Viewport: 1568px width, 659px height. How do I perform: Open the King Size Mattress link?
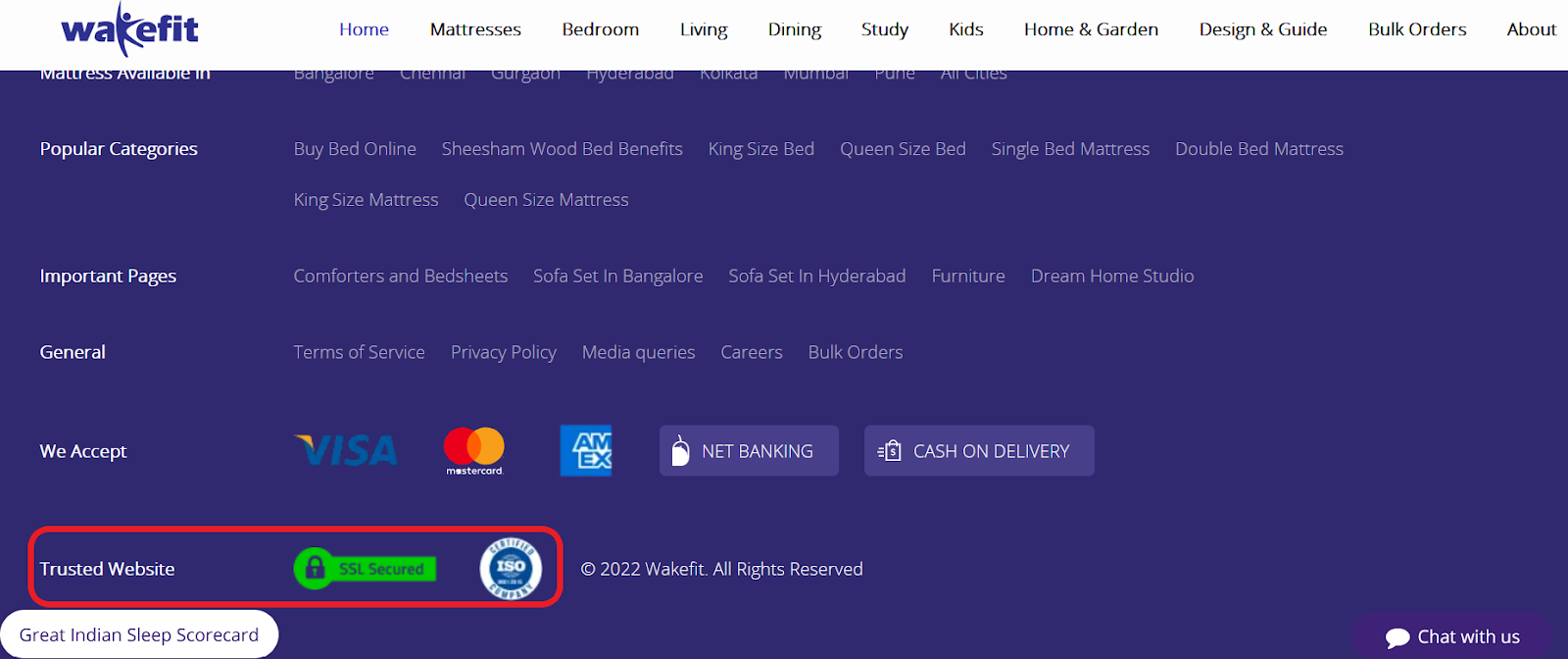[367, 200]
